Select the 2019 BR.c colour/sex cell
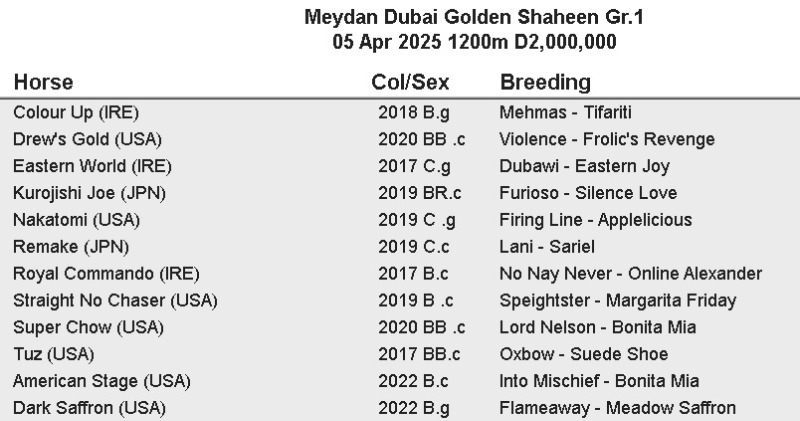This screenshot has width=800, height=421. click(421, 193)
